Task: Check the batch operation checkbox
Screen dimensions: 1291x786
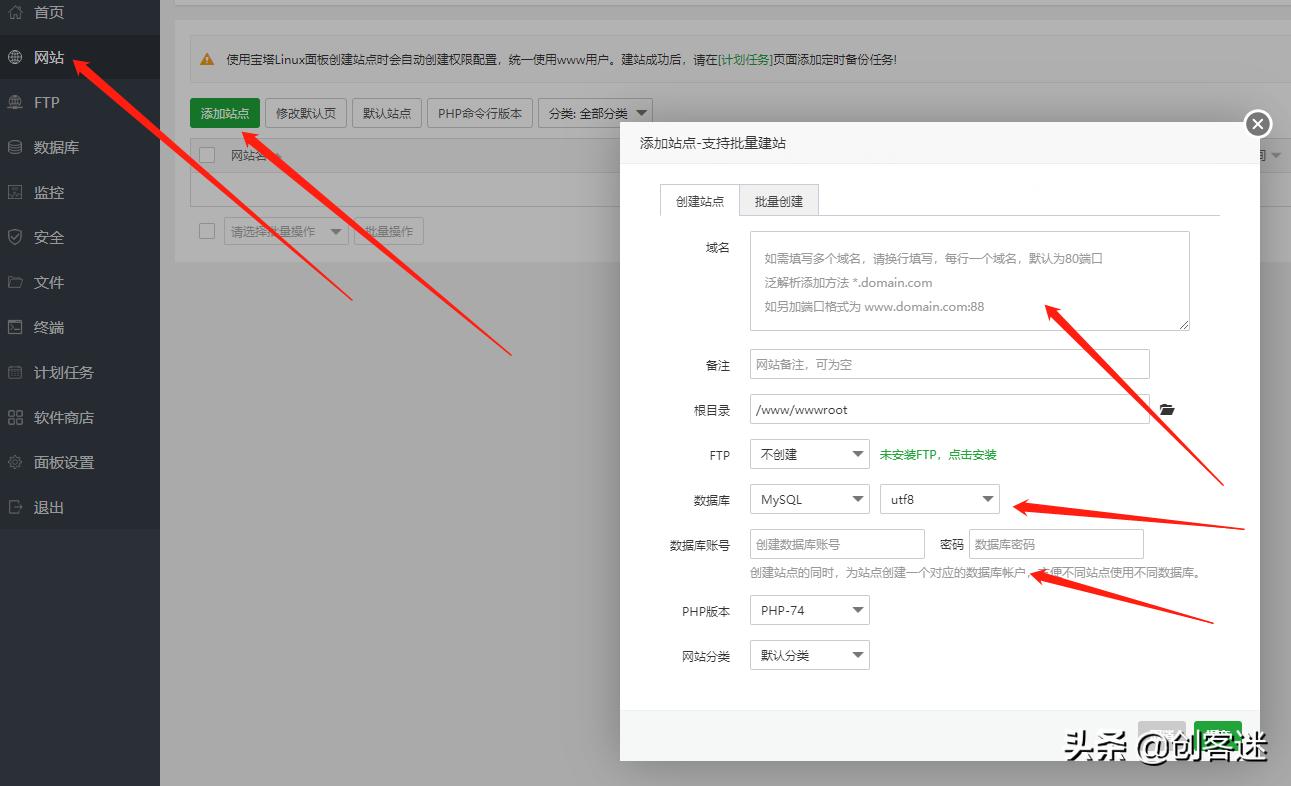Action: 207,230
